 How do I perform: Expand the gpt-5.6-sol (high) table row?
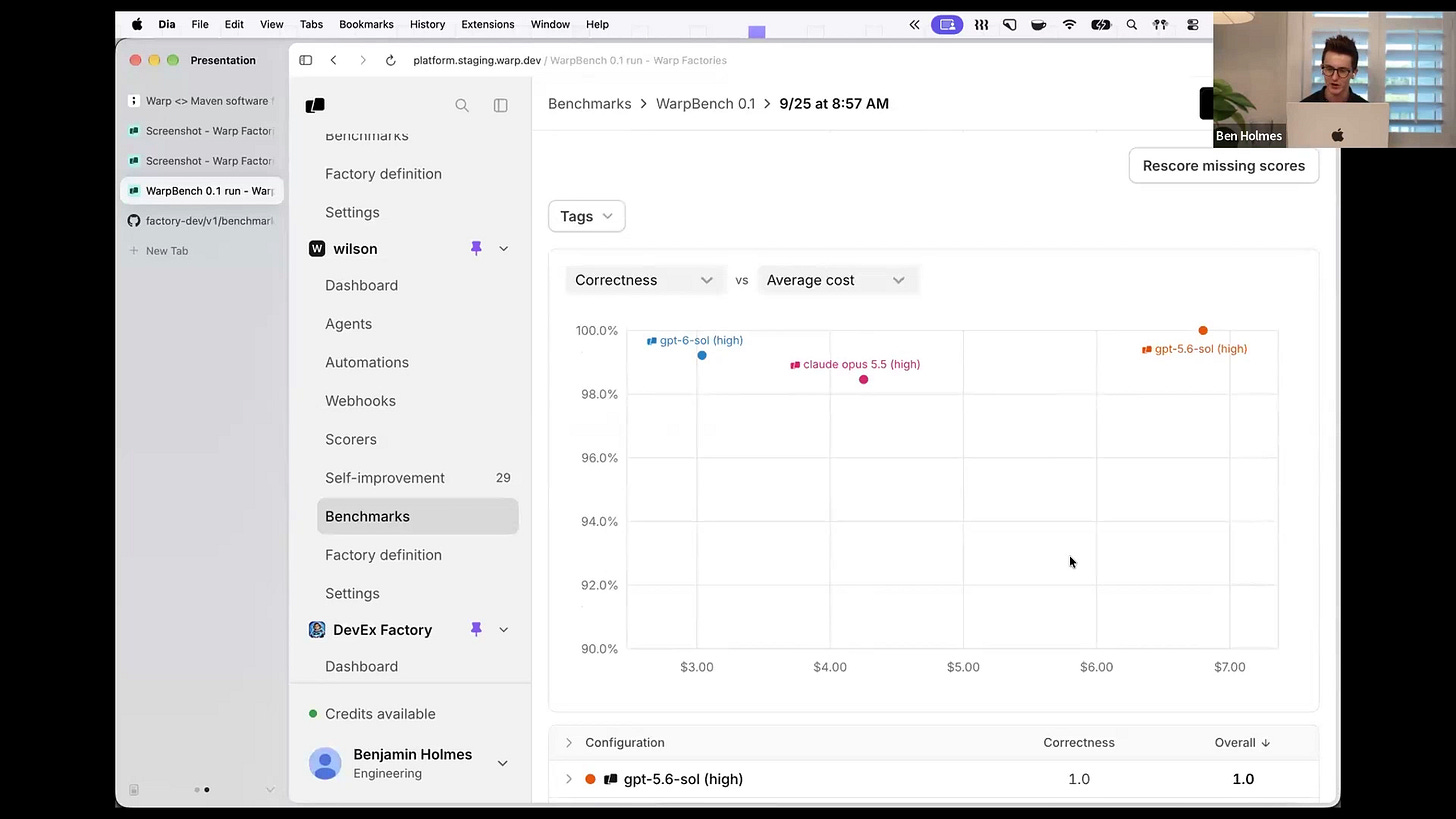(569, 779)
